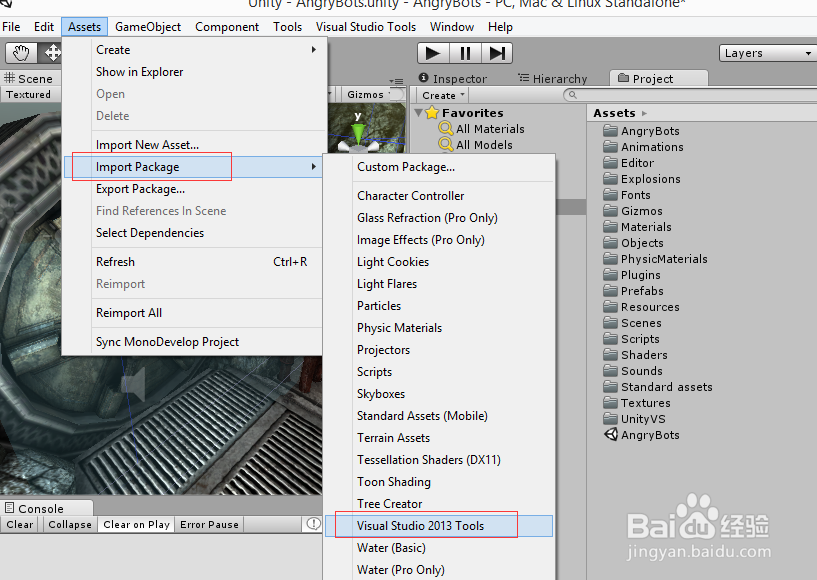Choose Export Package...

tap(194, 189)
